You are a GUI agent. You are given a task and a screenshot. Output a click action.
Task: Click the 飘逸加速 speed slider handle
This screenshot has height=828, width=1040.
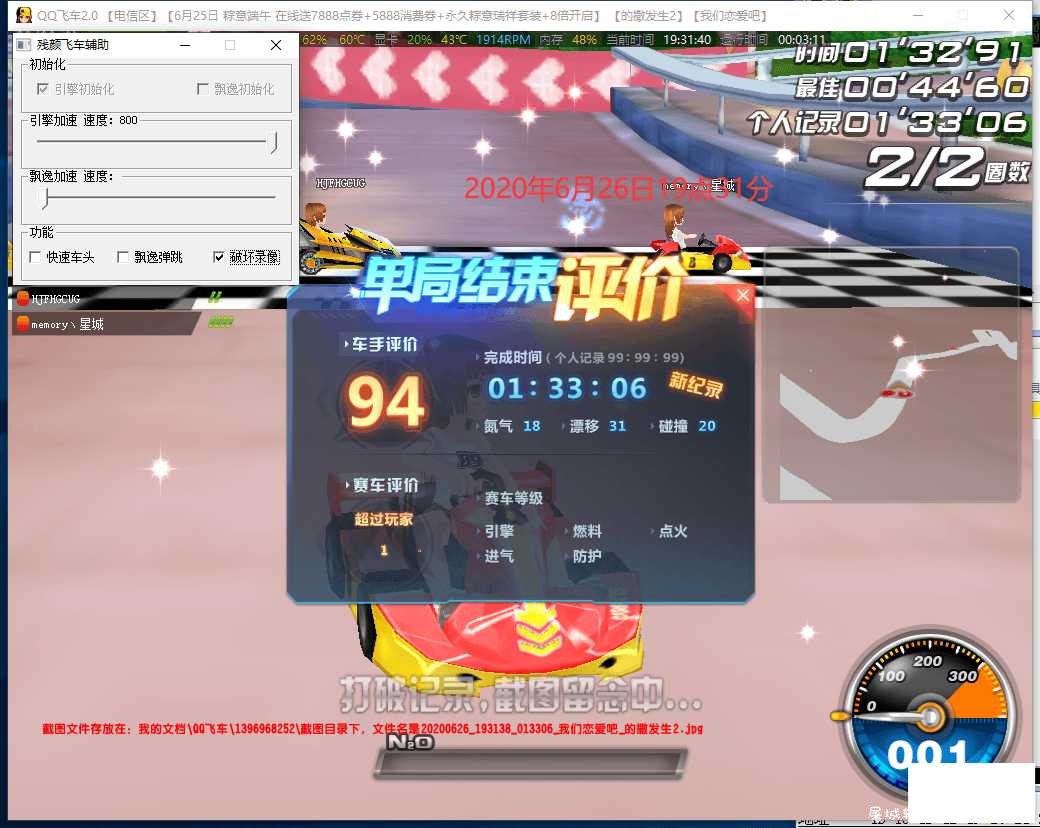click(46, 197)
